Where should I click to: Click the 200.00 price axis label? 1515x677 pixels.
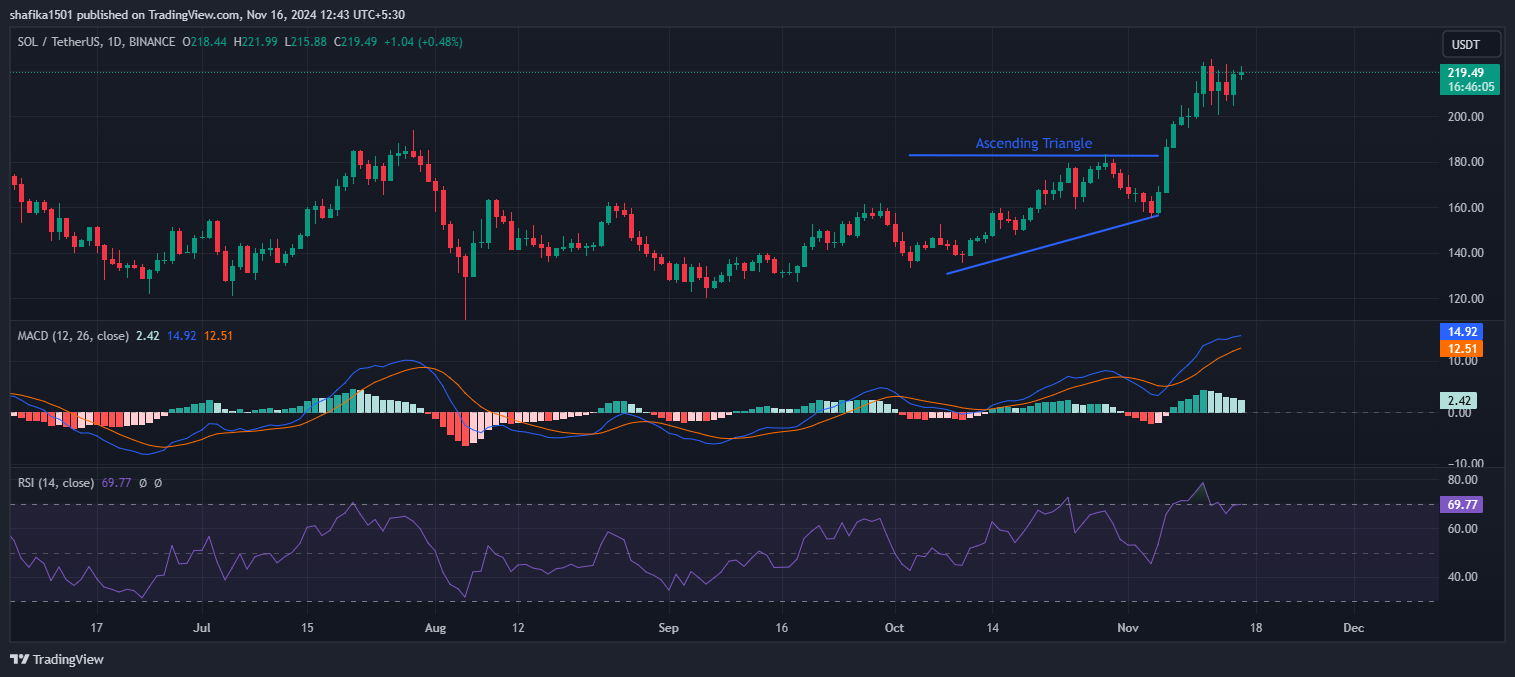click(x=1465, y=117)
